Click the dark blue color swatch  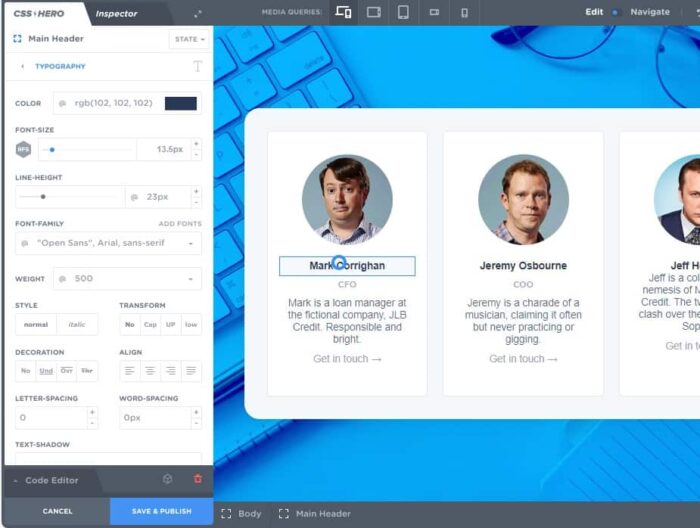[x=181, y=103]
